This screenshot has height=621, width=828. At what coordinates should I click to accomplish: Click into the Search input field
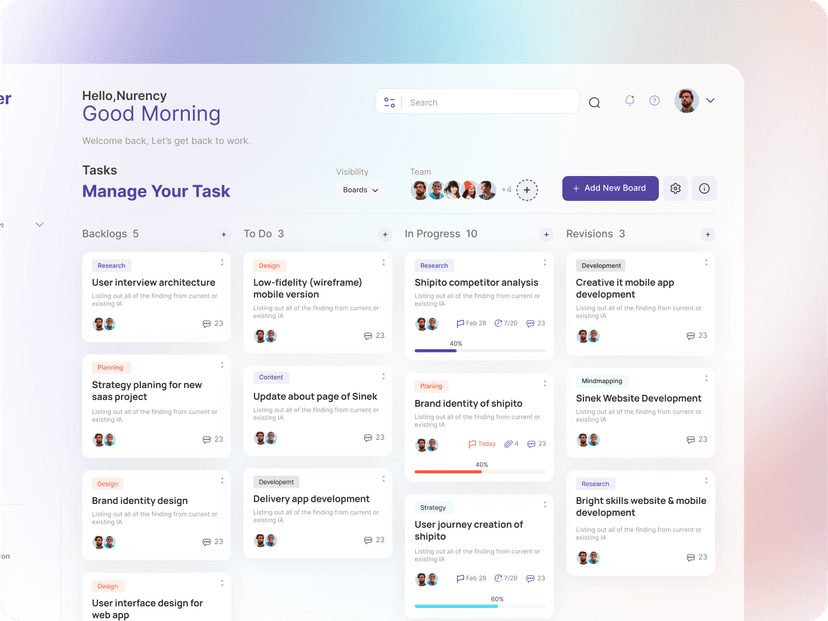[x=488, y=102]
